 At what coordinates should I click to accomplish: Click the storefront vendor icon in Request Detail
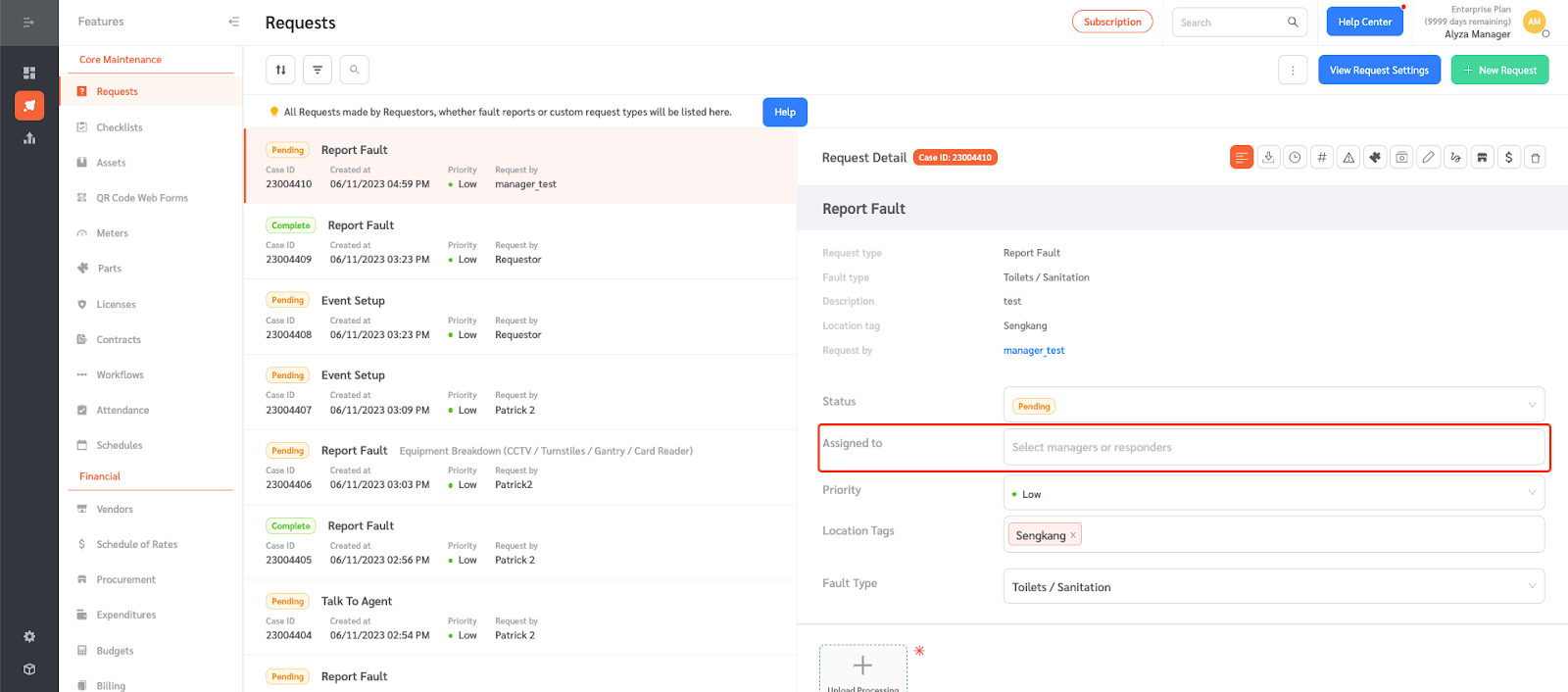coord(1482,157)
